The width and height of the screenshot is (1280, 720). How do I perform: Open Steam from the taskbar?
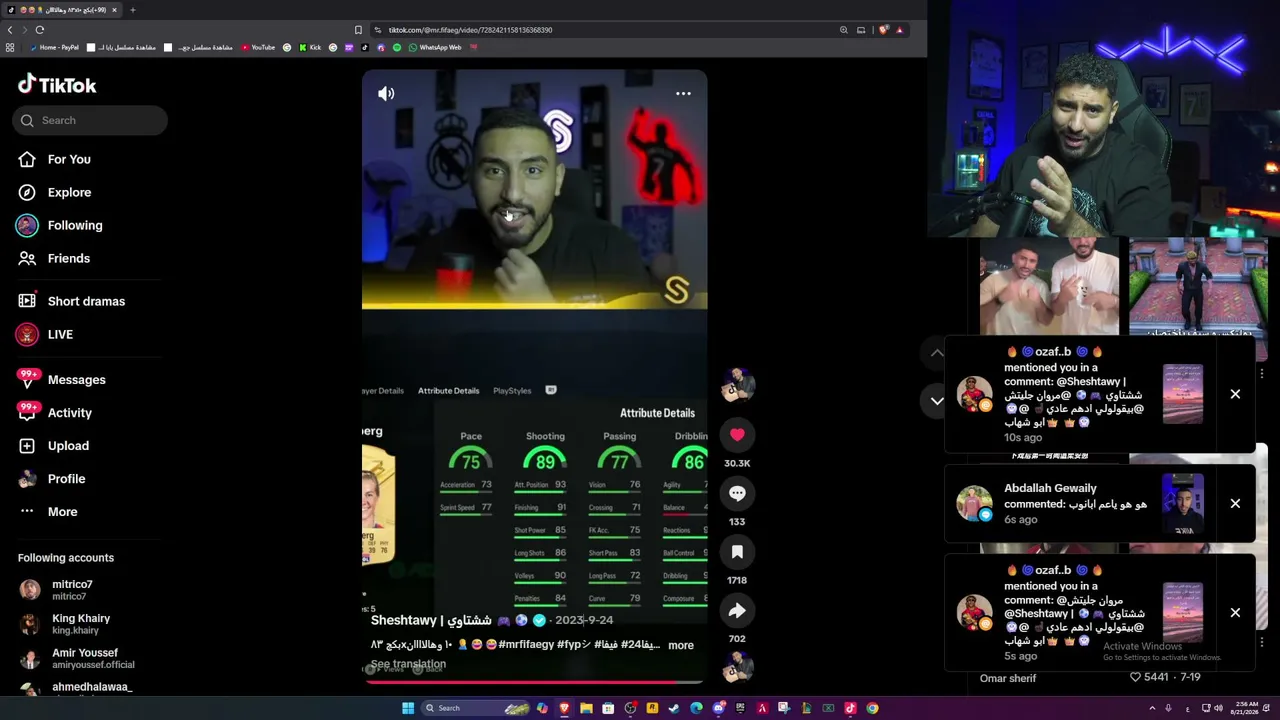tap(674, 709)
